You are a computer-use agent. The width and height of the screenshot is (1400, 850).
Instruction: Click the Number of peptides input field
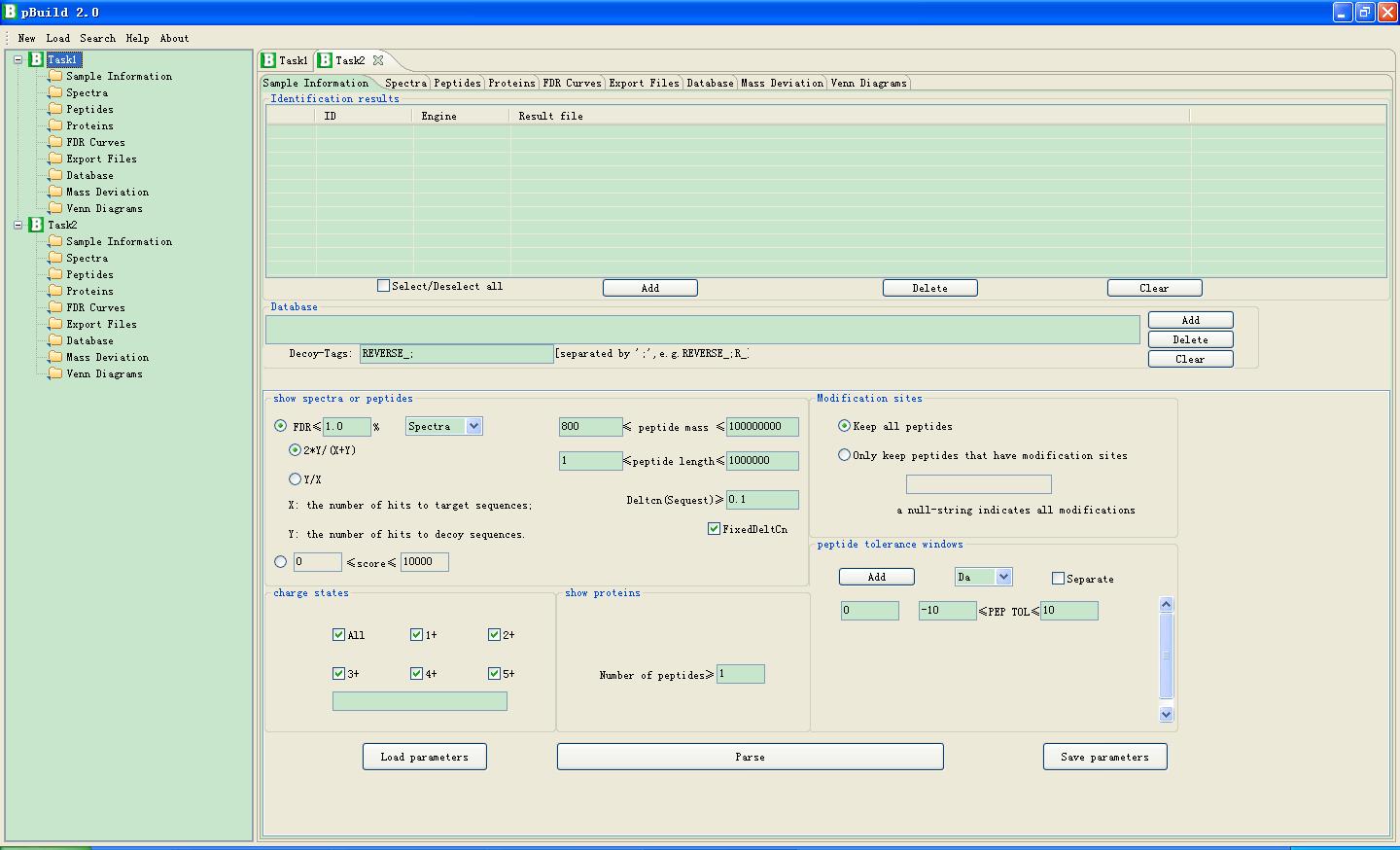pos(740,674)
